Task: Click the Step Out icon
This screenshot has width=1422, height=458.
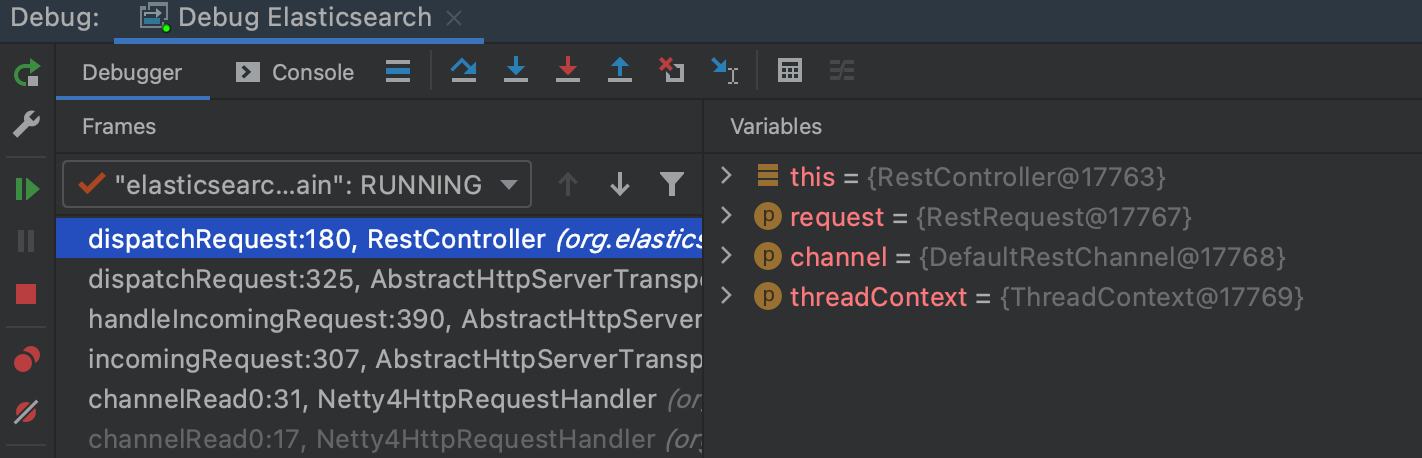Action: pyautogui.click(x=620, y=71)
